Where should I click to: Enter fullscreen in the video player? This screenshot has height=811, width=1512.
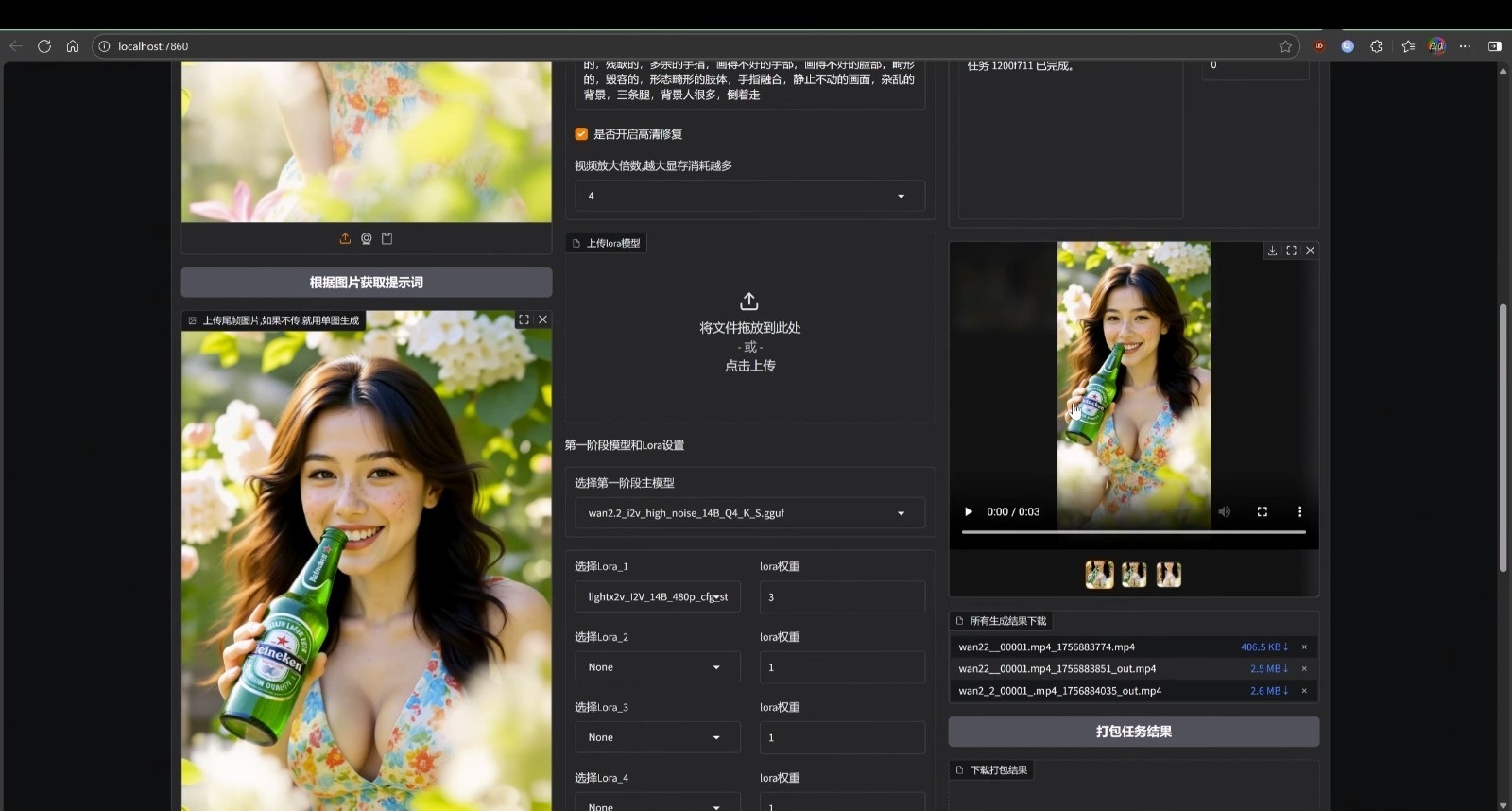(1262, 511)
